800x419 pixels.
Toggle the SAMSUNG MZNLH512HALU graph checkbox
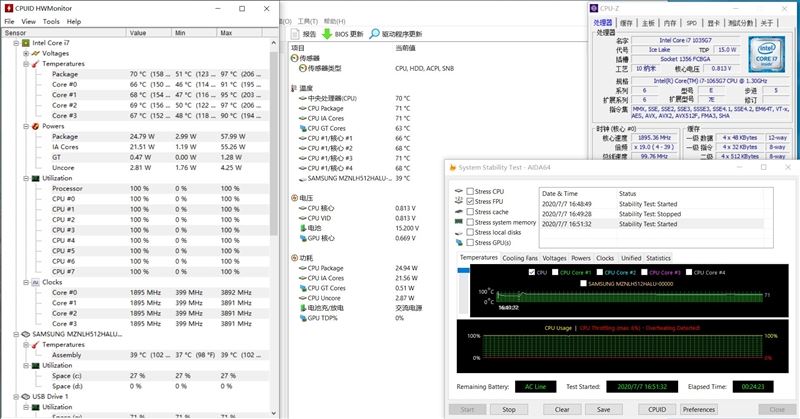coord(583,283)
